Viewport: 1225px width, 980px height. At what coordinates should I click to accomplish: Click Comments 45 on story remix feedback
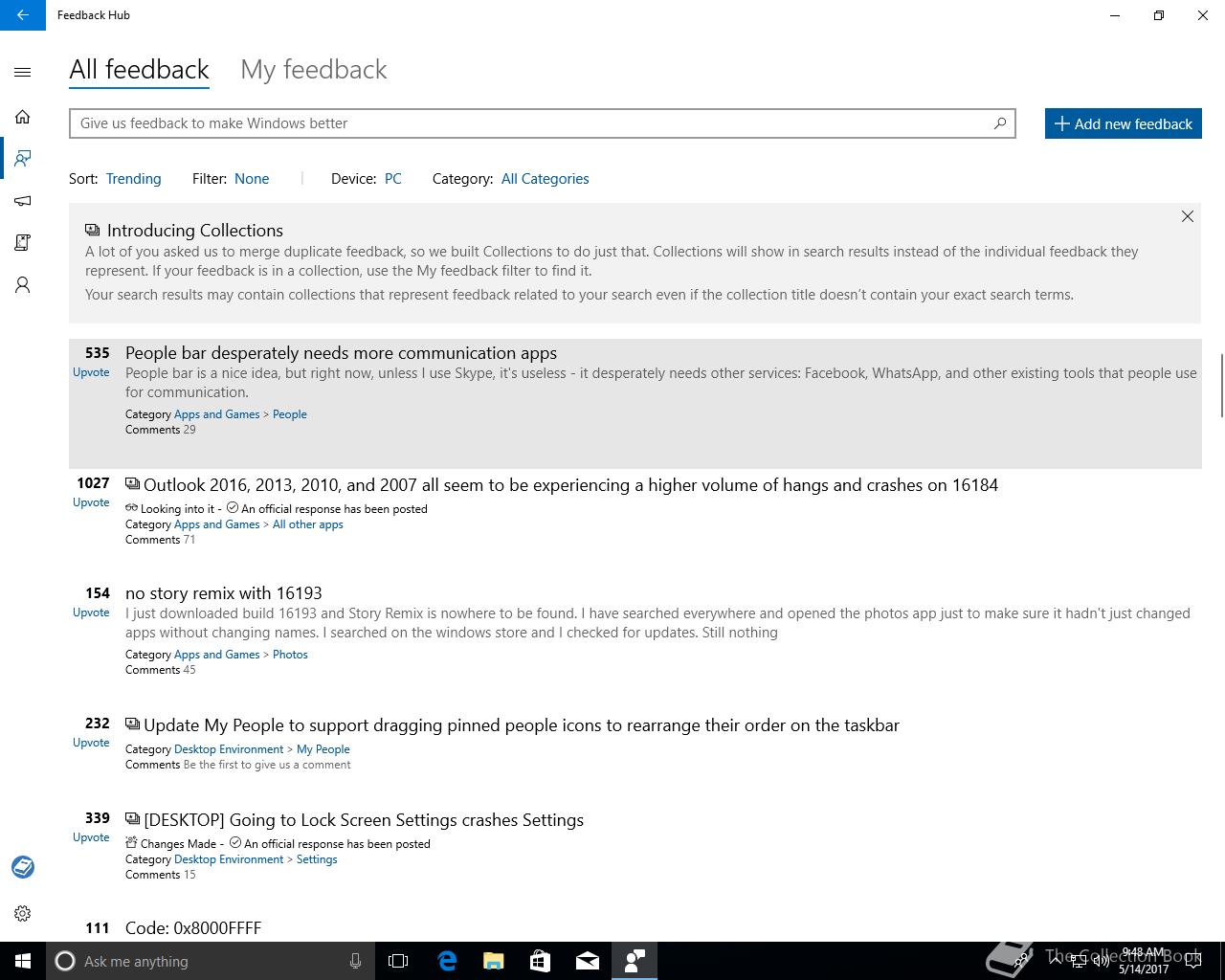click(x=161, y=670)
